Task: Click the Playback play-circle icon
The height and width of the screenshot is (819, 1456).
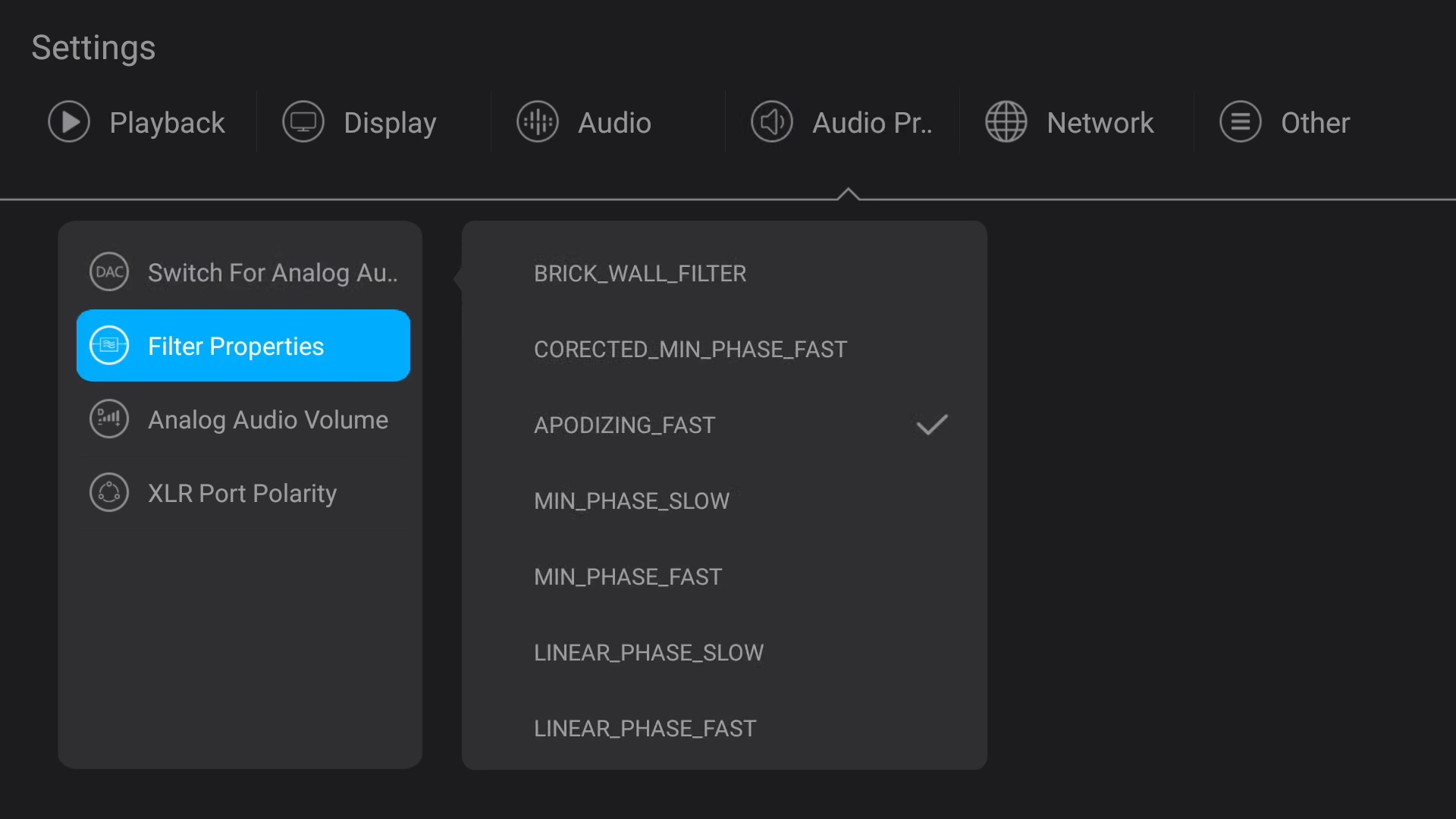Action: 69,122
